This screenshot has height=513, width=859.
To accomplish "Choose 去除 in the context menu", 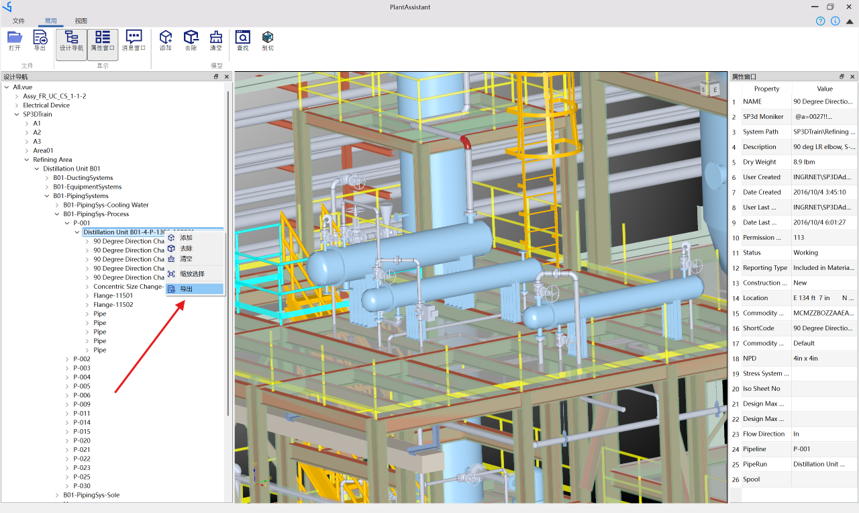I will [x=195, y=248].
